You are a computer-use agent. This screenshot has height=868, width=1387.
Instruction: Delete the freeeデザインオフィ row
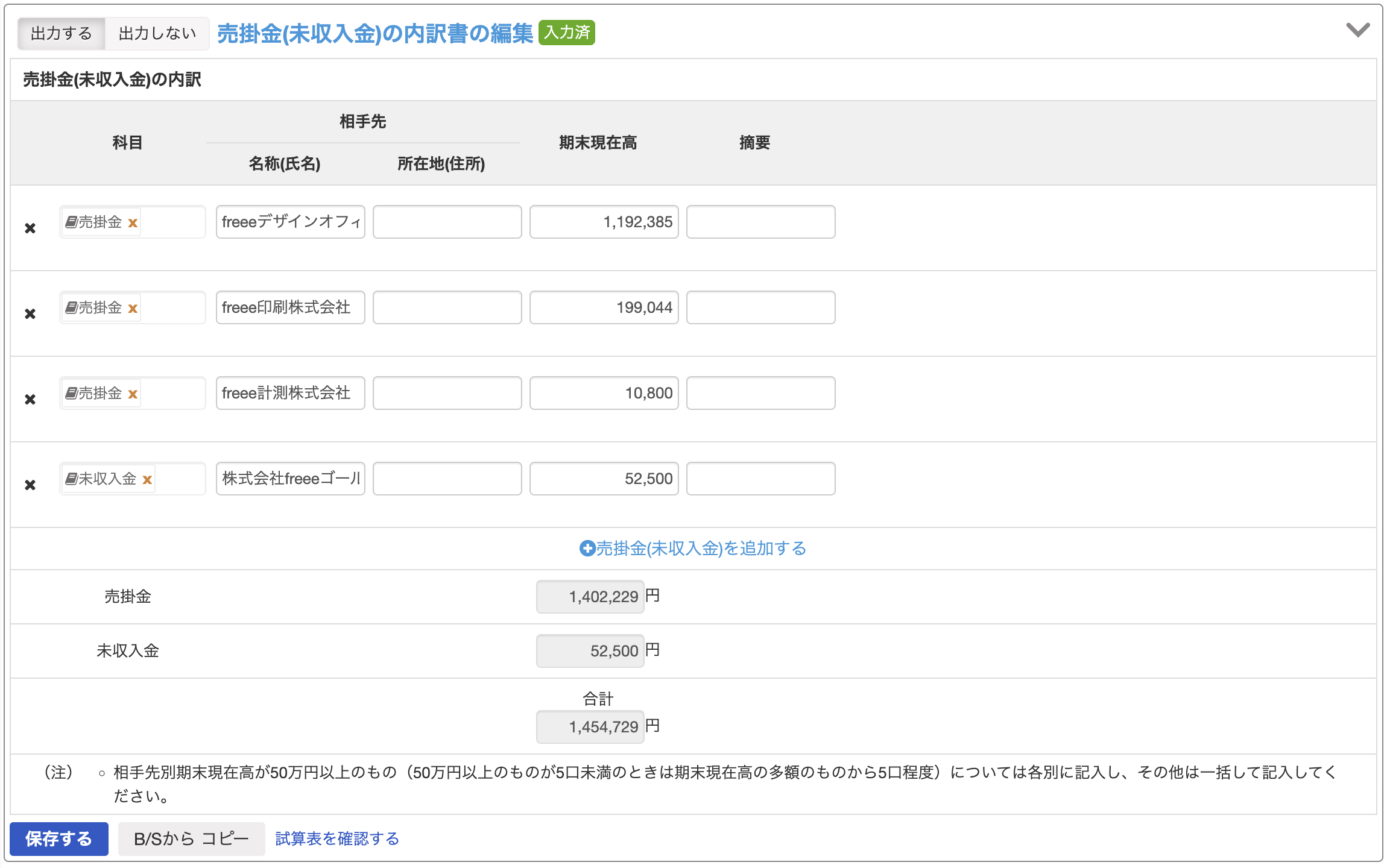pyautogui.click(x=30, y=228)
